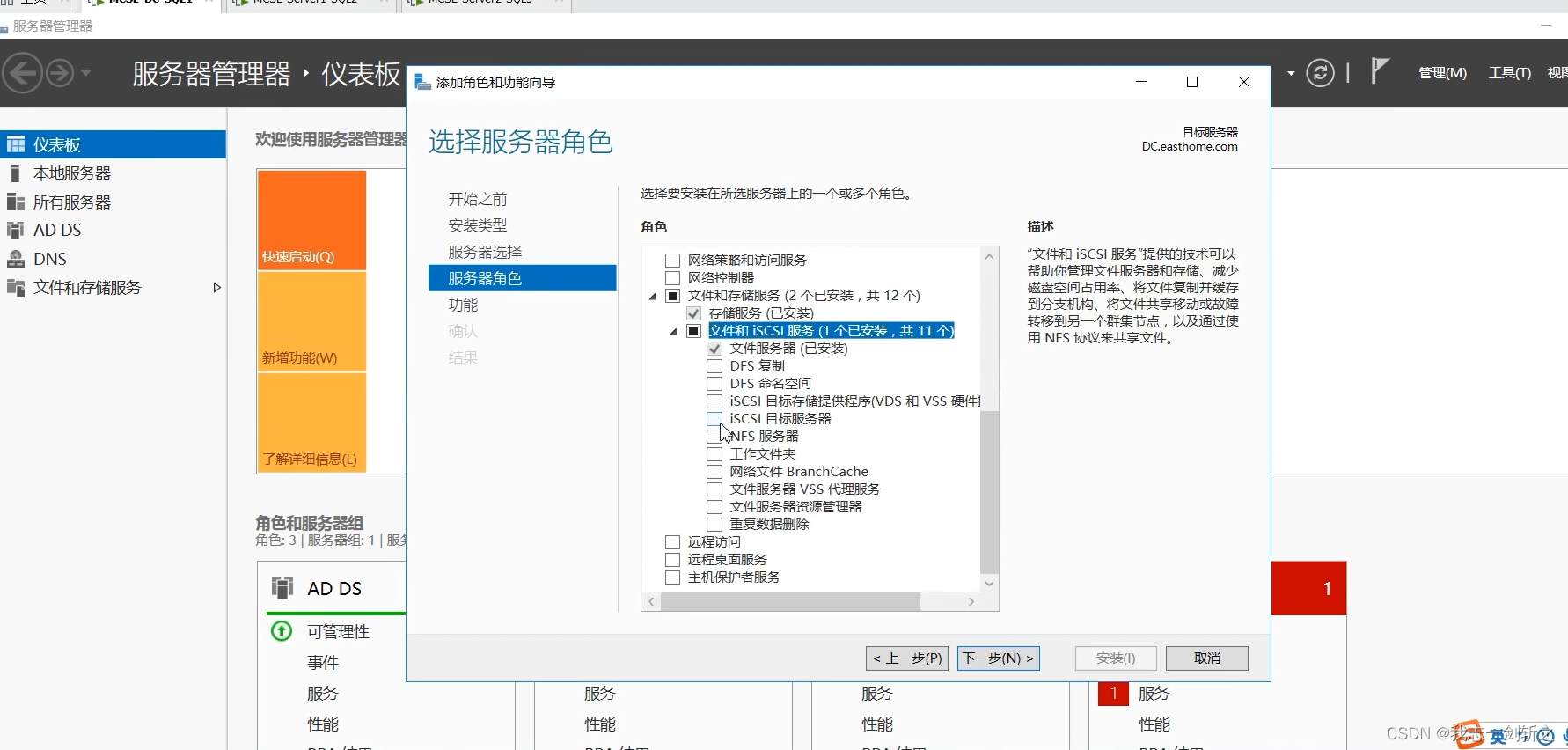Check 文件服务器 VSS 代理服务 checkbox
1568x750 pixels.
tap(714, 489)
